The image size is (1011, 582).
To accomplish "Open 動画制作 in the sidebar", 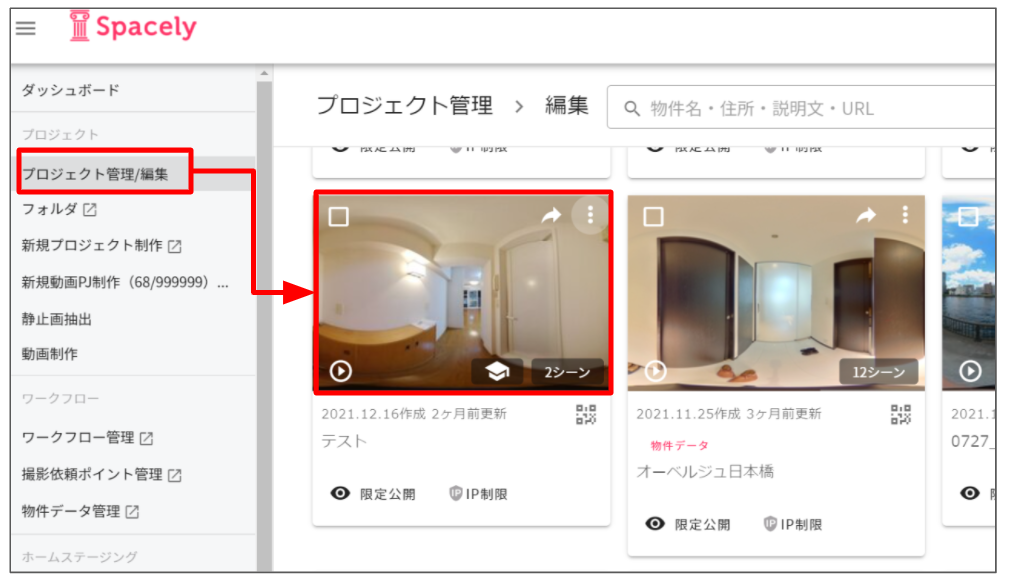I will (50, 354).
